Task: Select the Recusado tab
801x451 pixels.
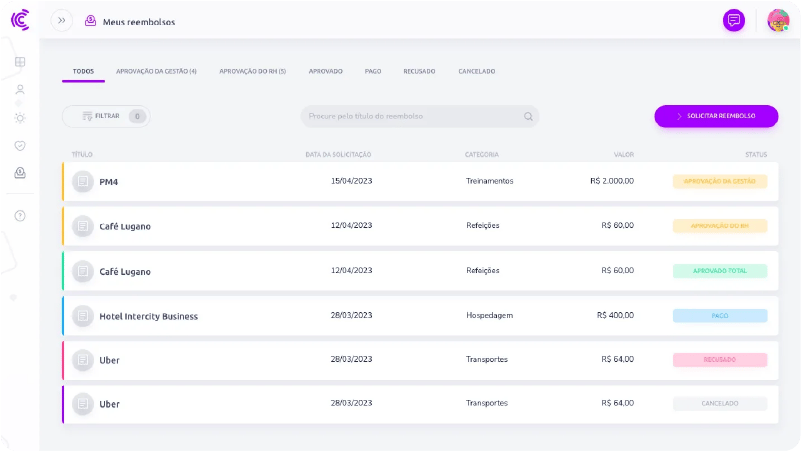Action: (x=419, y=71)
